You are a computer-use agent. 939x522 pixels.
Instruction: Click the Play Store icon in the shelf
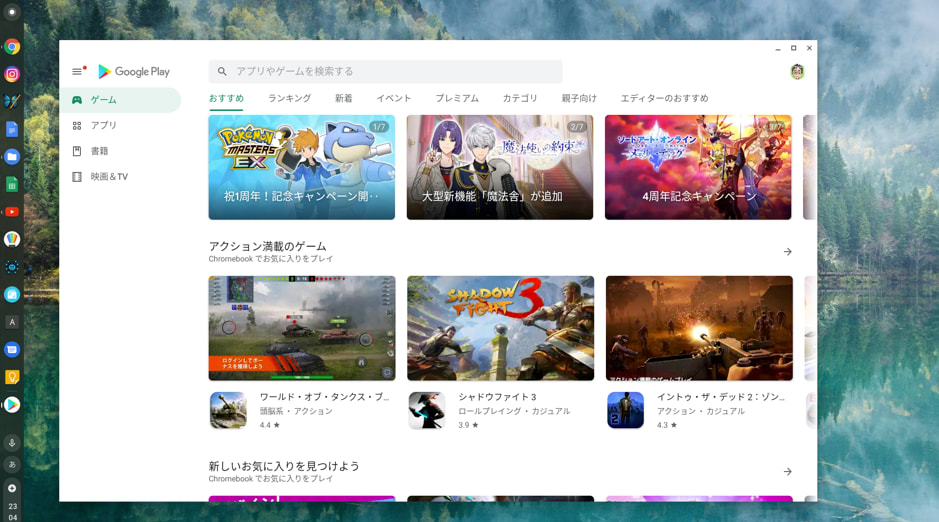coord(12,405)
